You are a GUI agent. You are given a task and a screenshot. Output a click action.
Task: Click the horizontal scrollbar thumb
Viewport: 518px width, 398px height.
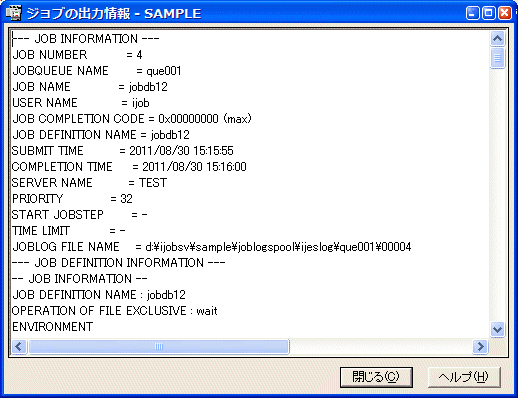159,346
